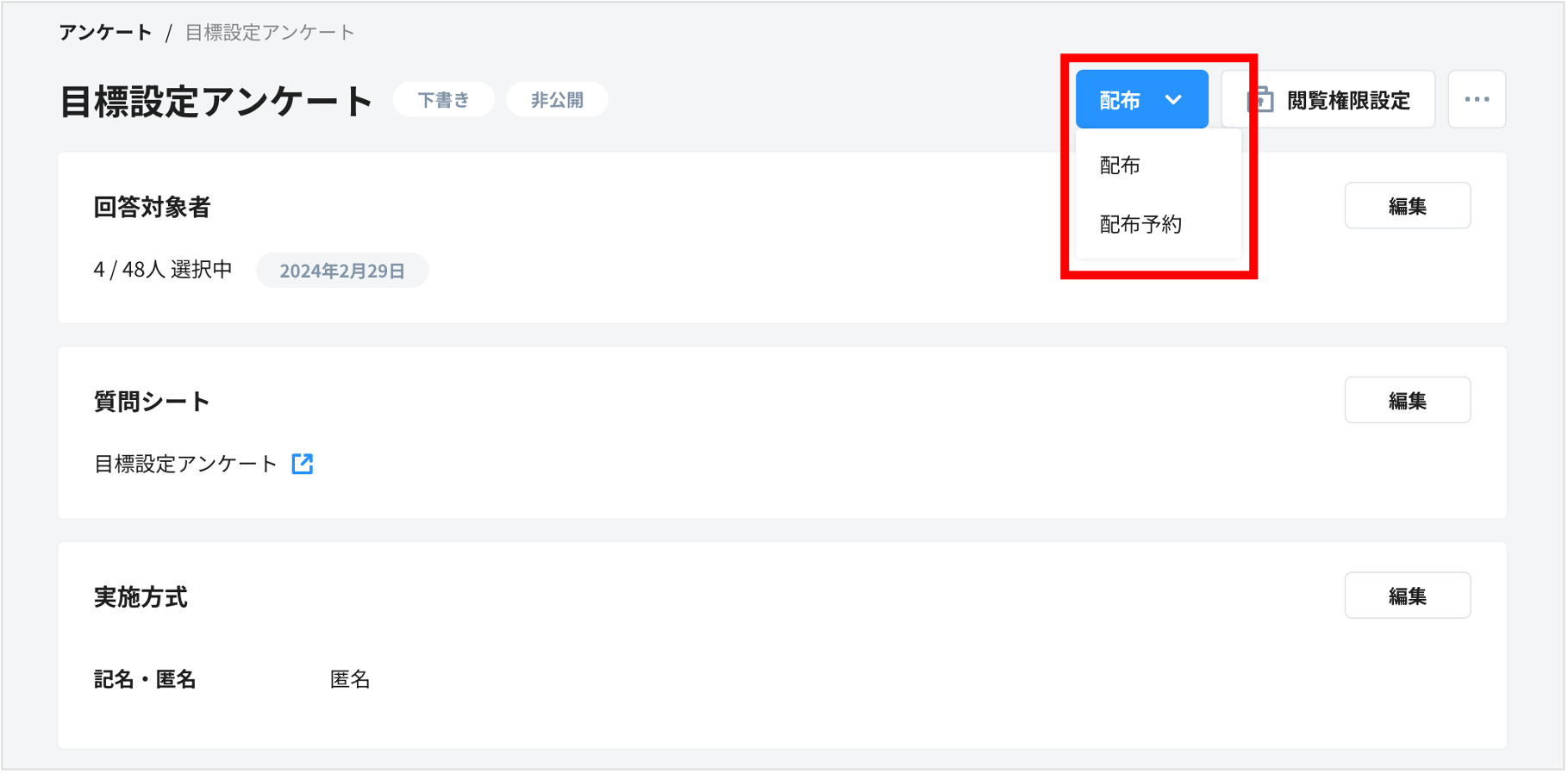This screenshot has width=1568, height=774.
Task: Click the lock icon beside 閲覧権限設定
Action: coord(1261,100)
